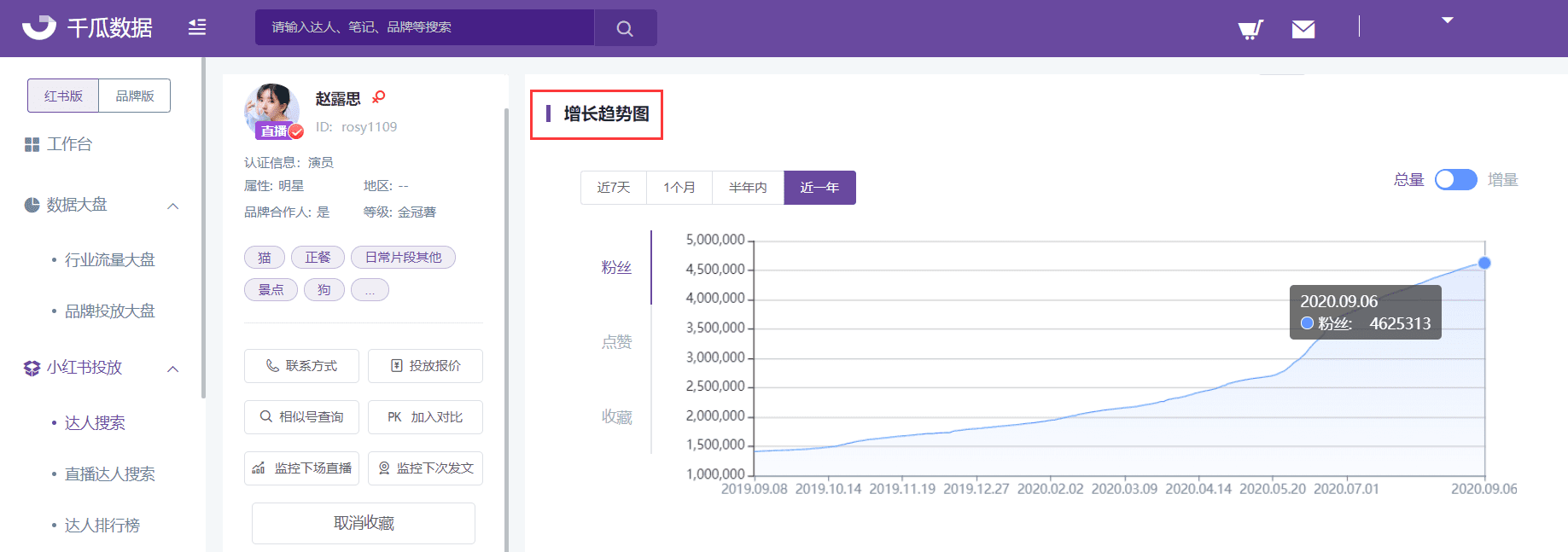Image resolution: width=1568 pixels, height=552 pixels.
Task: Click the search magnifier icon button
Action: click(x=625, y=28)
